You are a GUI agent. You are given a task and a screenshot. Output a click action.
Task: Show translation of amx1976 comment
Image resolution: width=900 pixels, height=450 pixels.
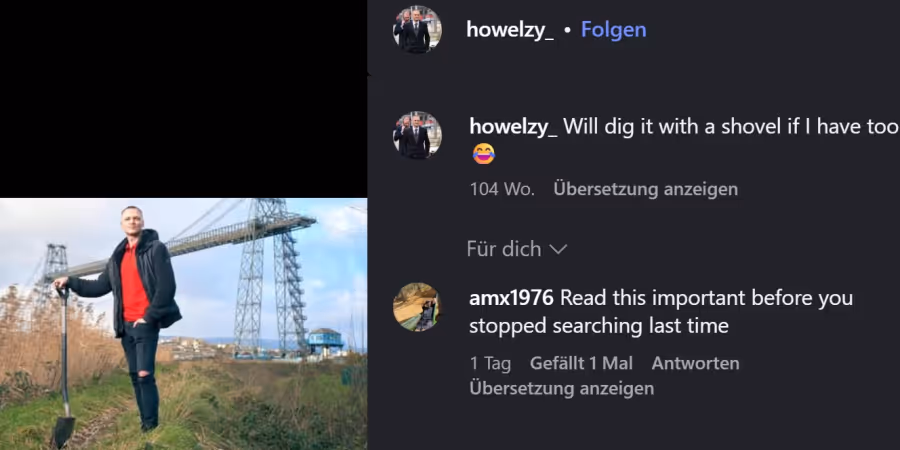pyautogui.click(x=561, y=389)
